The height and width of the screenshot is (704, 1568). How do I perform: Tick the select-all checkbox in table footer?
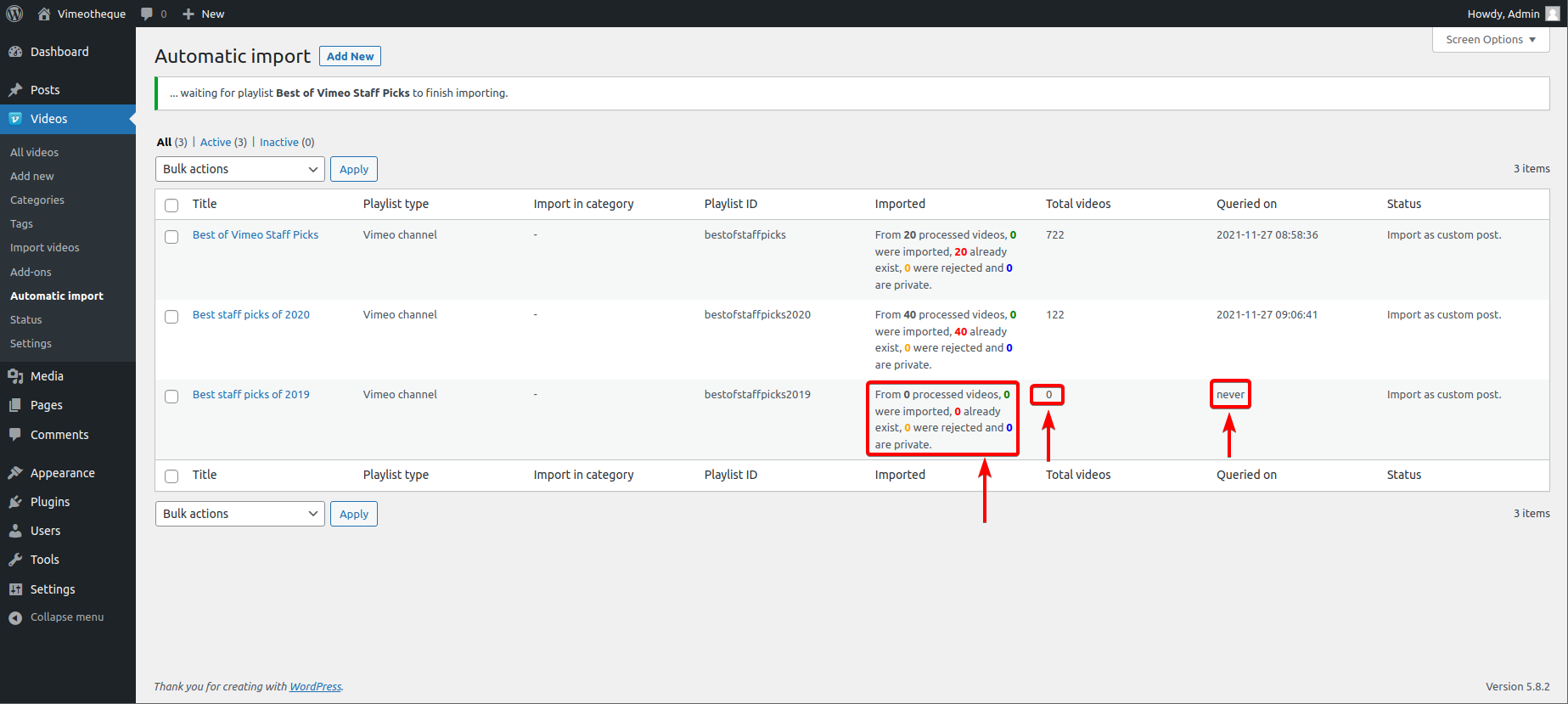coord(171,476)
